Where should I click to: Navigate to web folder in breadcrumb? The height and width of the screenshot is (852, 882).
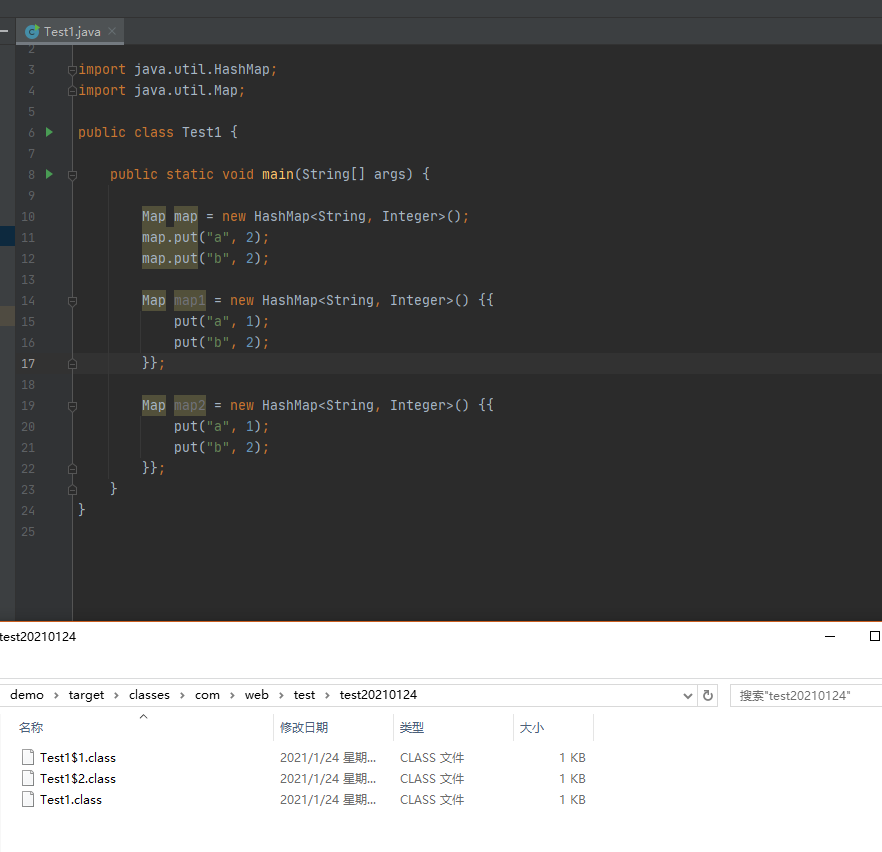256,695
